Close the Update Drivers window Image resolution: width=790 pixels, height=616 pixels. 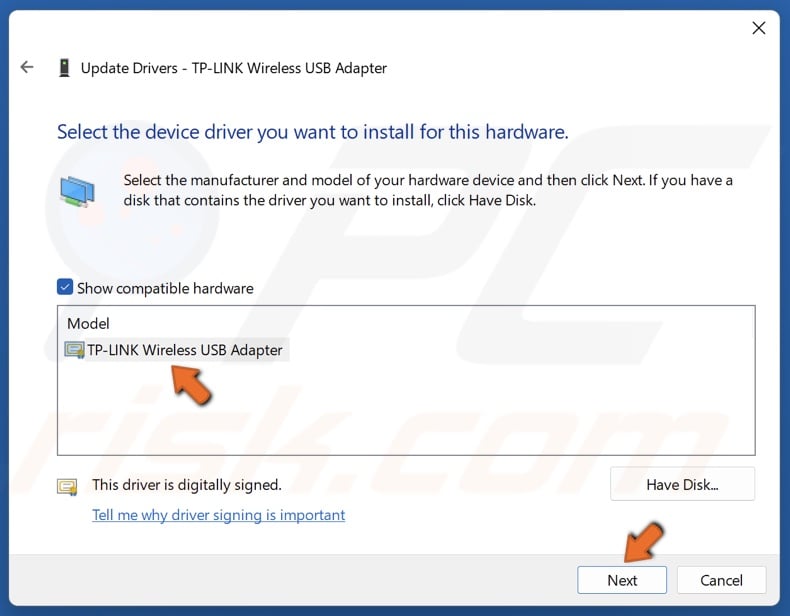coord(759,28)
